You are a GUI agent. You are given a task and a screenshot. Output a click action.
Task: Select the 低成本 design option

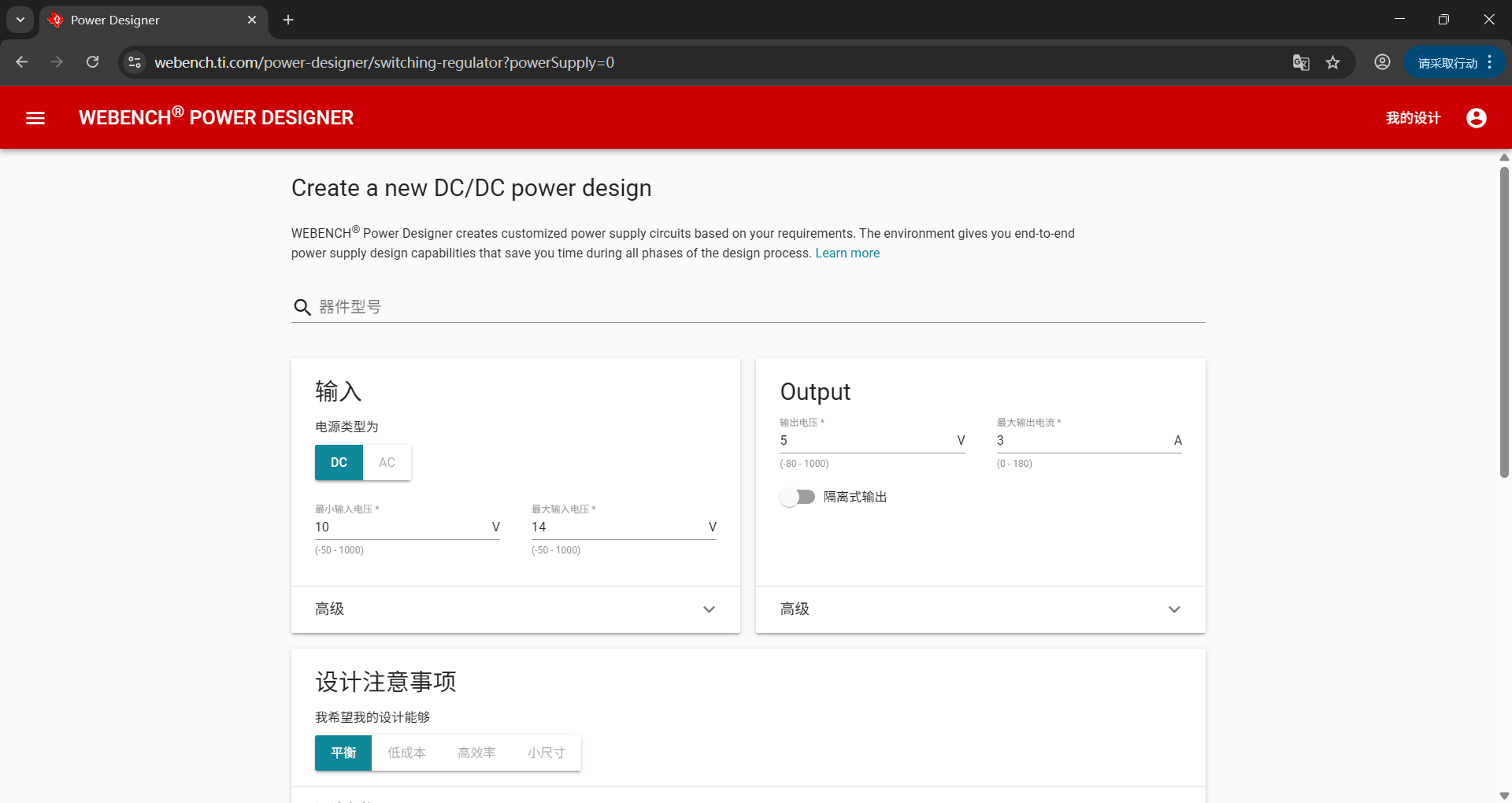(406, 753)
